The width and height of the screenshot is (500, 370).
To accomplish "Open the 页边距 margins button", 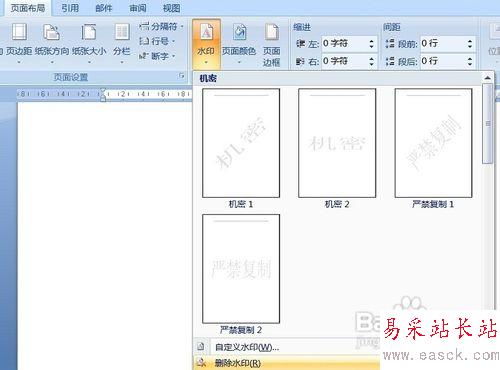I will [19, 42].
